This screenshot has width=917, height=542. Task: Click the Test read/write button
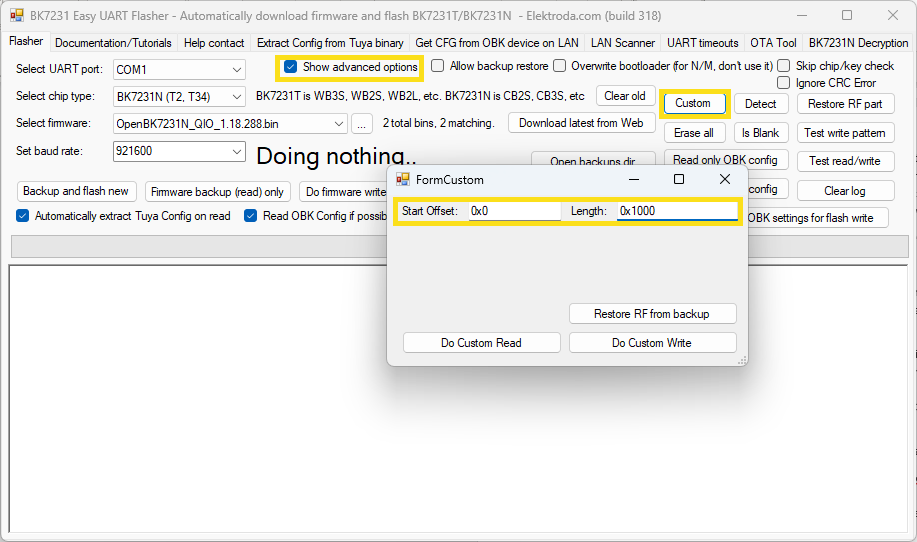[845, 161]
